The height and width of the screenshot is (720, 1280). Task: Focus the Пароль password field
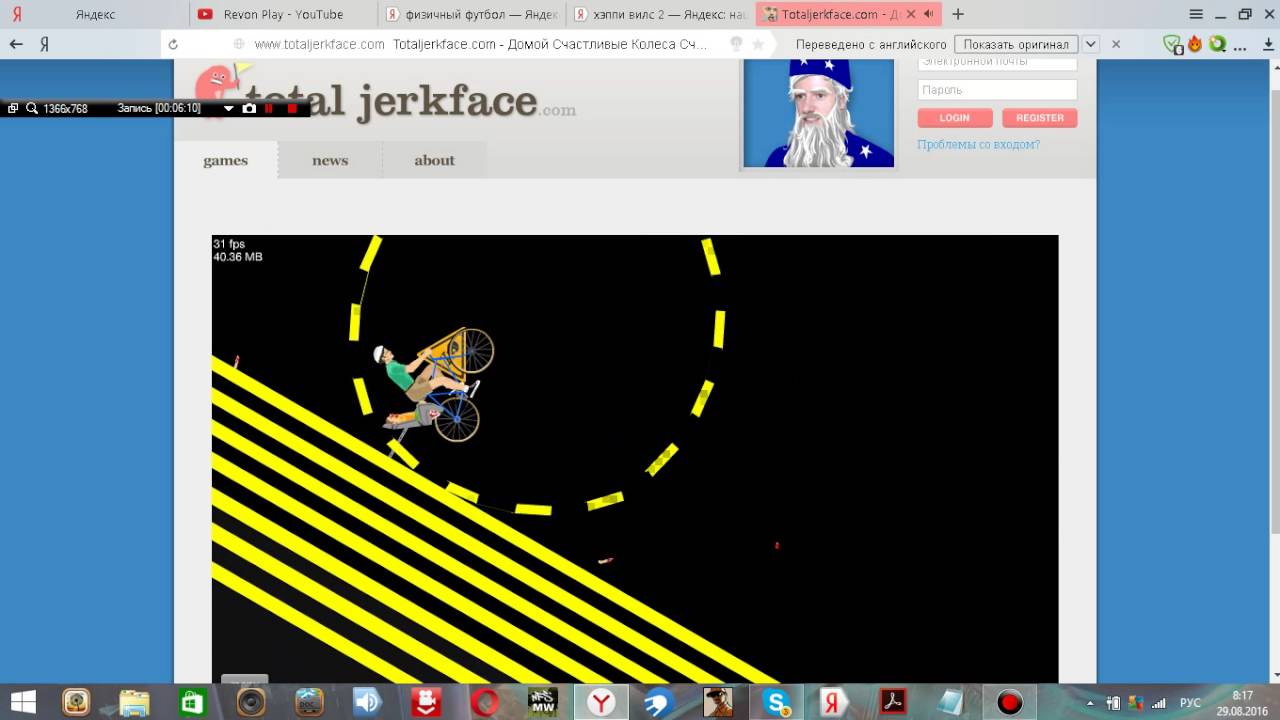coord(997,90)
